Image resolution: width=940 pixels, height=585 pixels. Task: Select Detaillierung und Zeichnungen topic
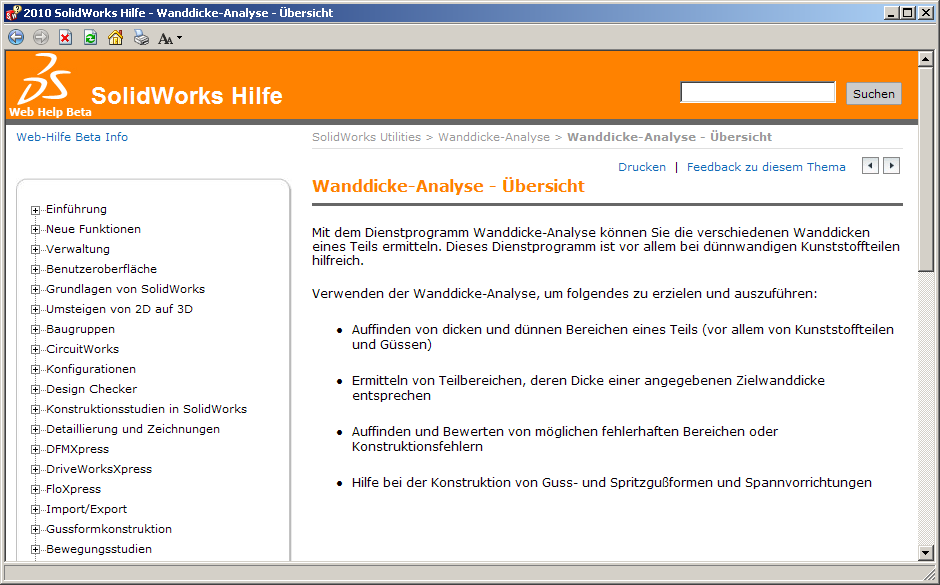coord(133,429)
